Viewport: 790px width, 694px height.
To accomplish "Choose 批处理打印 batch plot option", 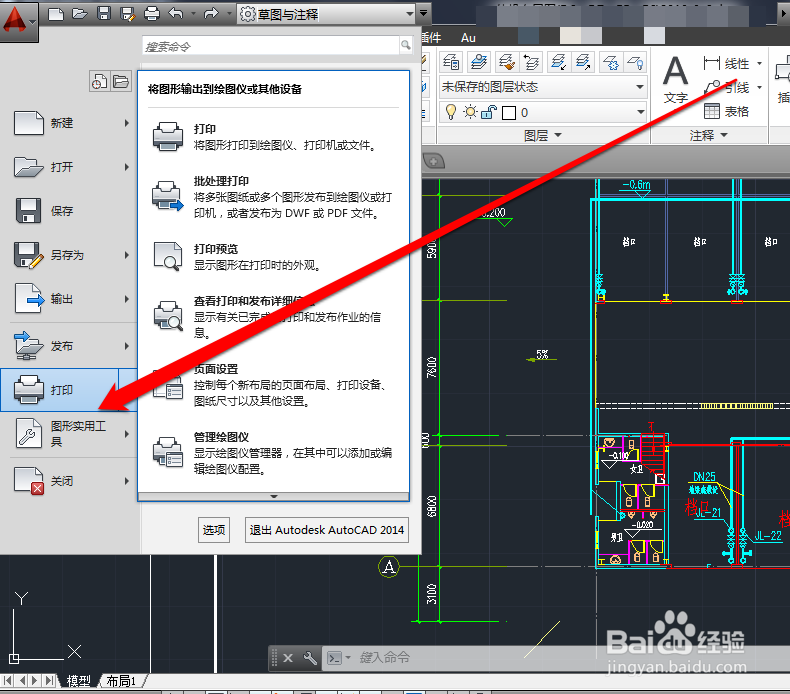I will [274, 197].
